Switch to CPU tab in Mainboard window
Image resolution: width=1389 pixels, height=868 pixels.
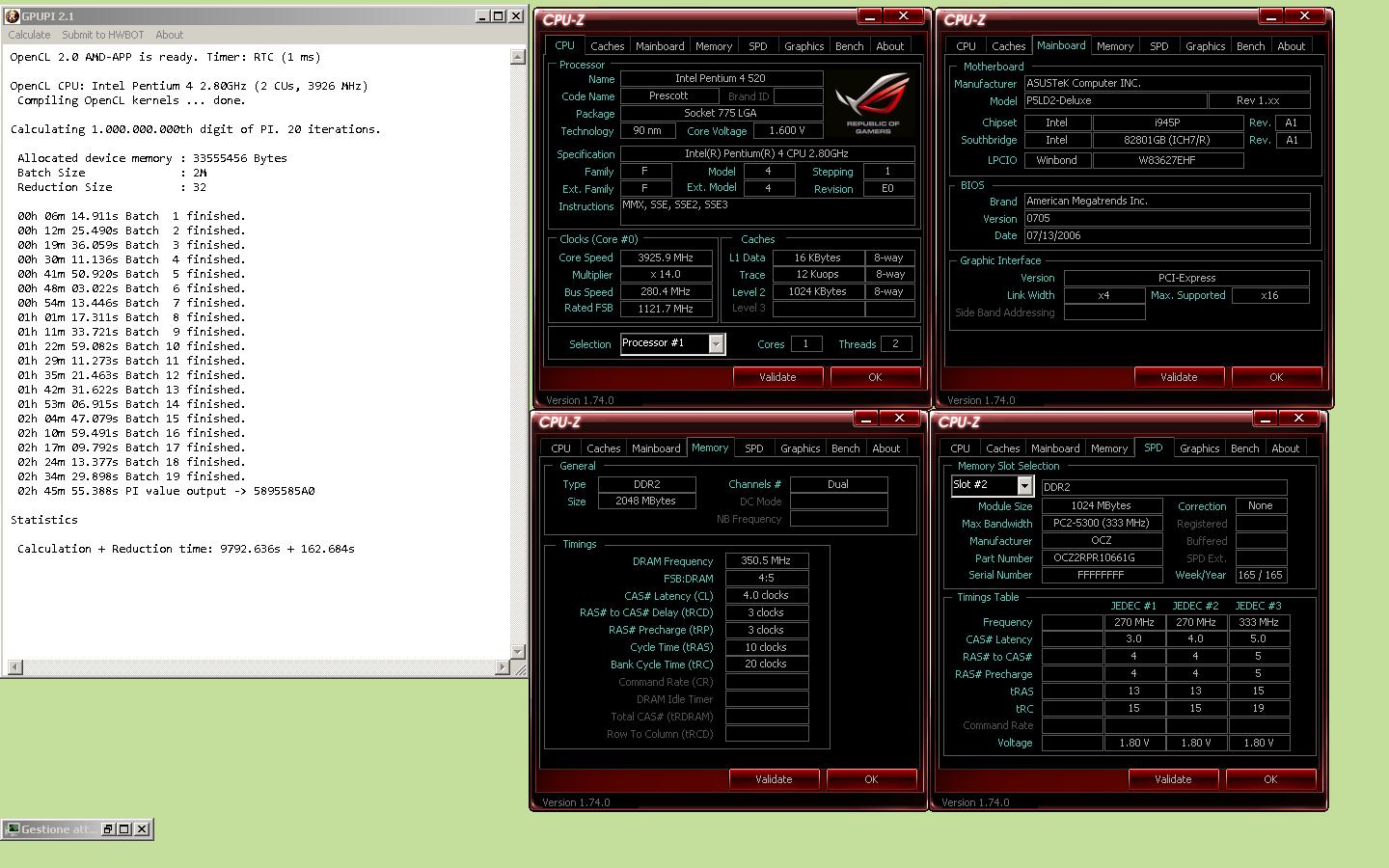point(966,46)
